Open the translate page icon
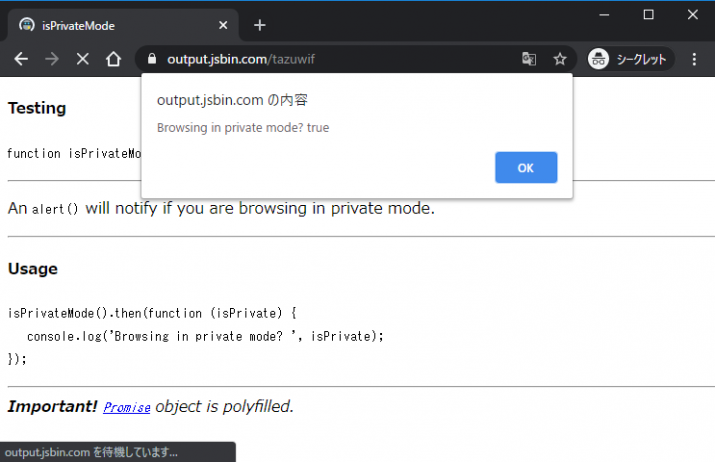This screenshot has height=462, width=715. tap(529, 59)
